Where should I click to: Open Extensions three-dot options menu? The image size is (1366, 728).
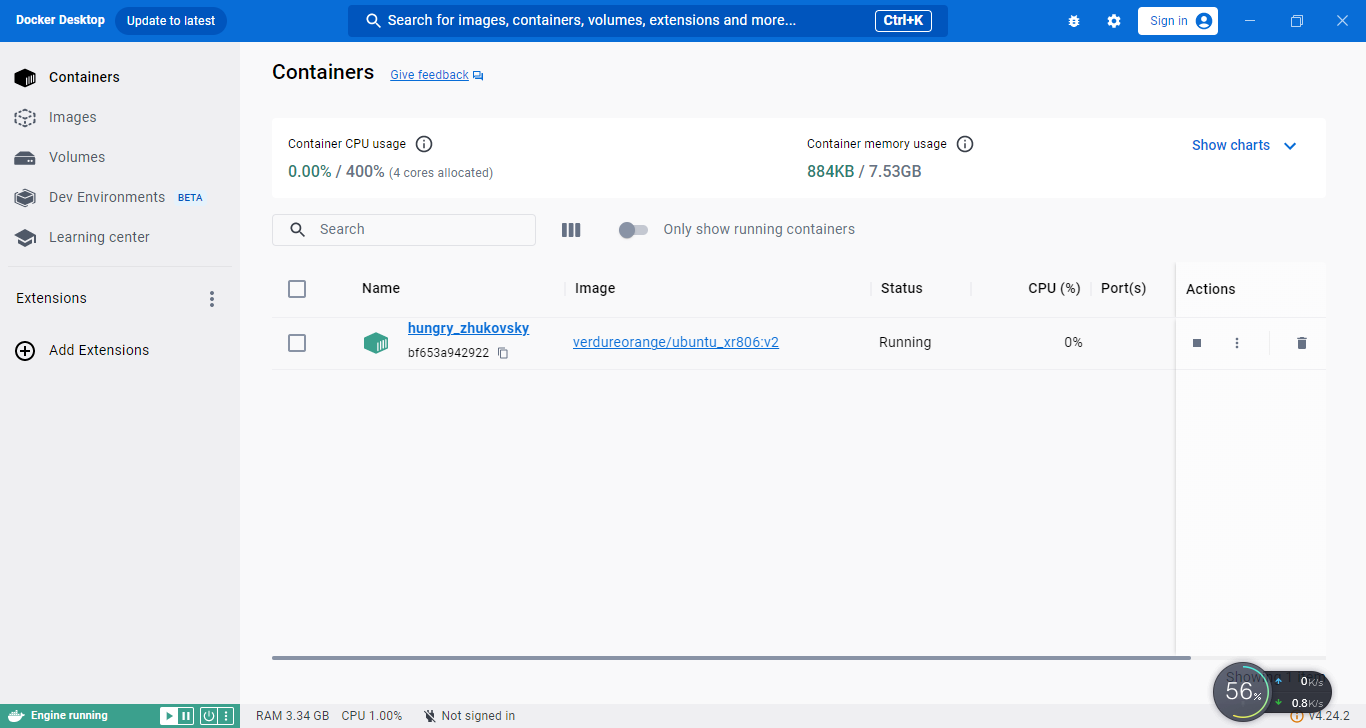[211, 299]
